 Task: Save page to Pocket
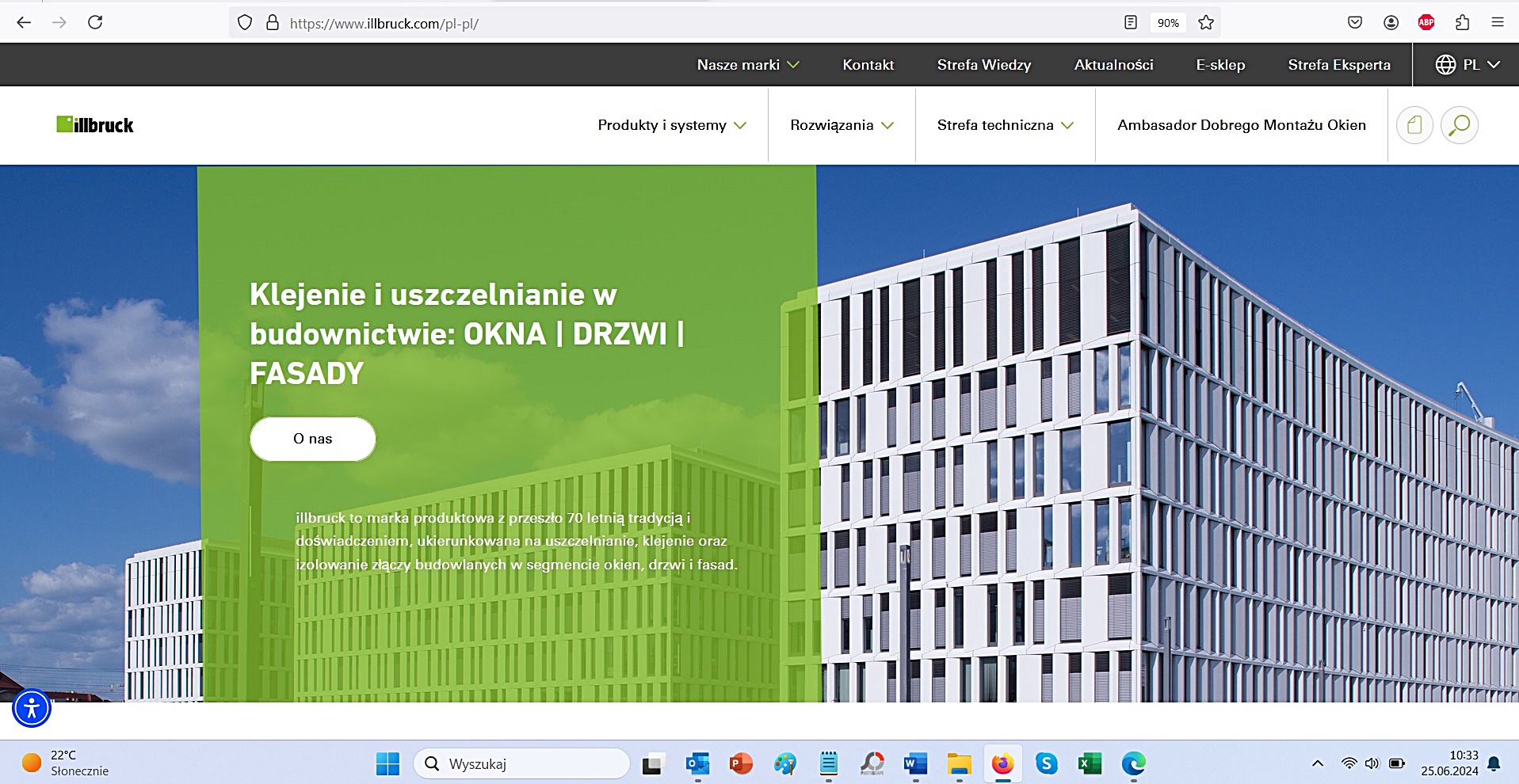1355,23
